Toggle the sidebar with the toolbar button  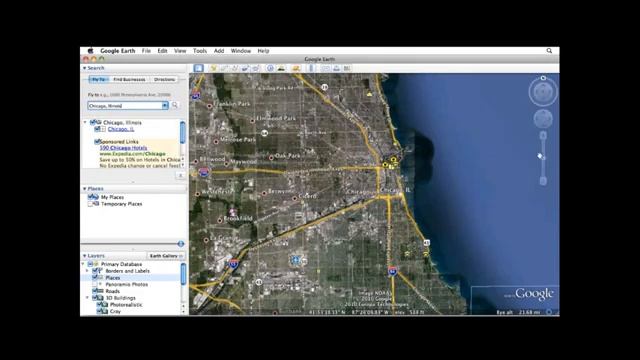click(x=198, y=68)
